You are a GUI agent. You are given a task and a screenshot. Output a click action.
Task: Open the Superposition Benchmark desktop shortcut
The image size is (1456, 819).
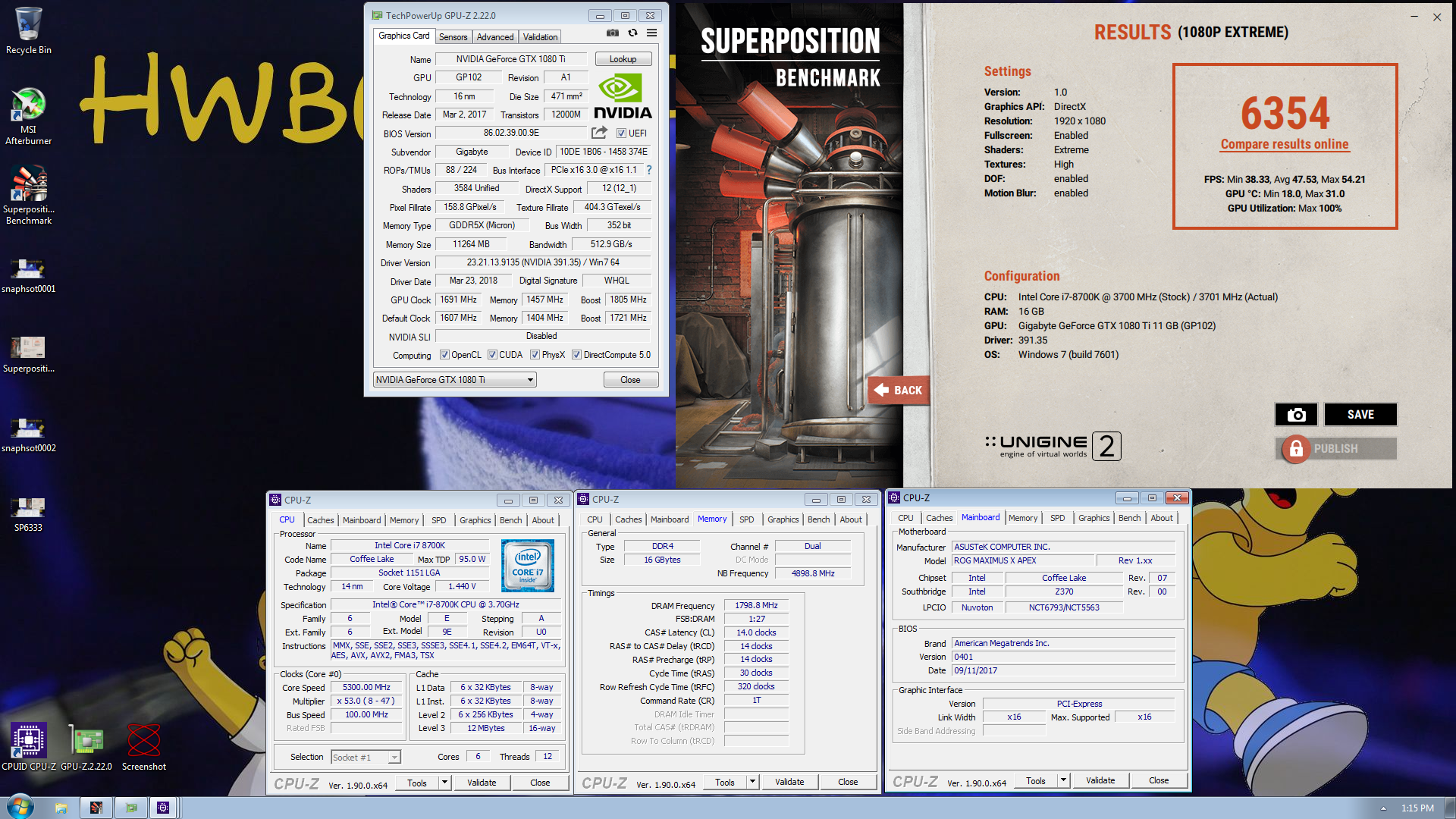28,196
